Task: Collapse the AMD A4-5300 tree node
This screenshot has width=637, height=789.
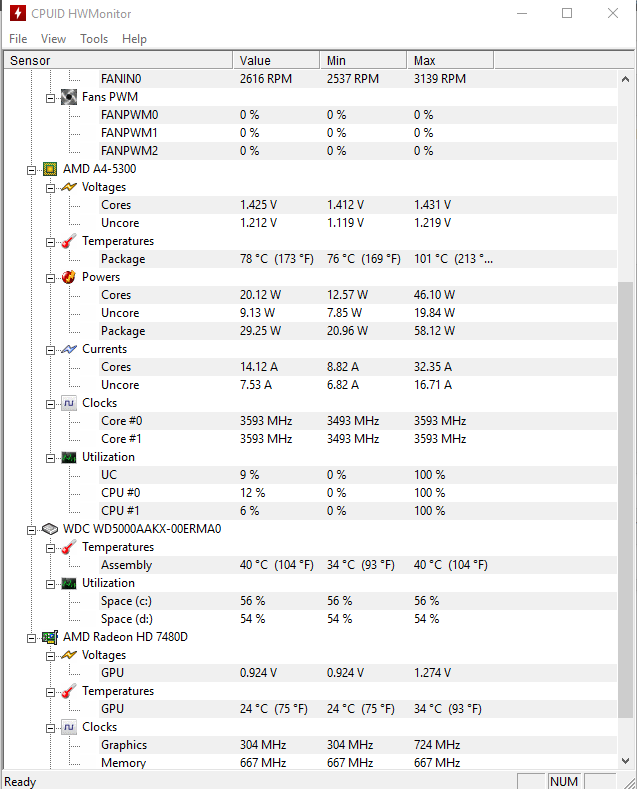Action: pyautogui.click(x=32, y=169)
